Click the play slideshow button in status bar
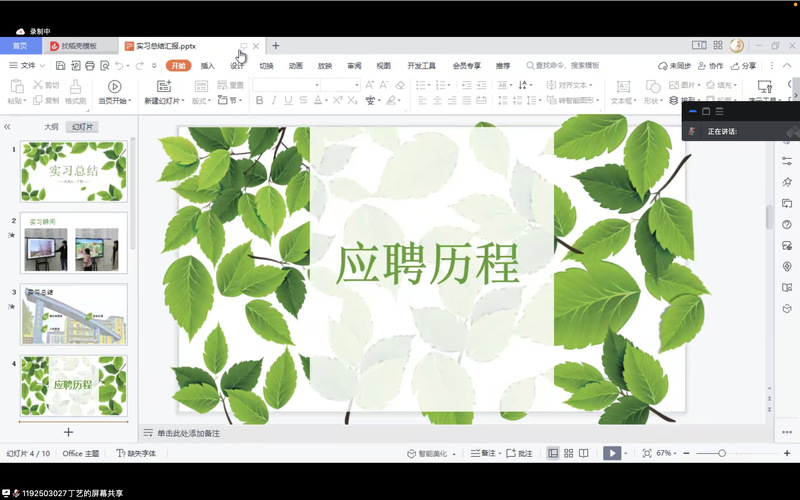Image resolution: width=800 pixels, height=500 pixels. click(x=611, y=453)
